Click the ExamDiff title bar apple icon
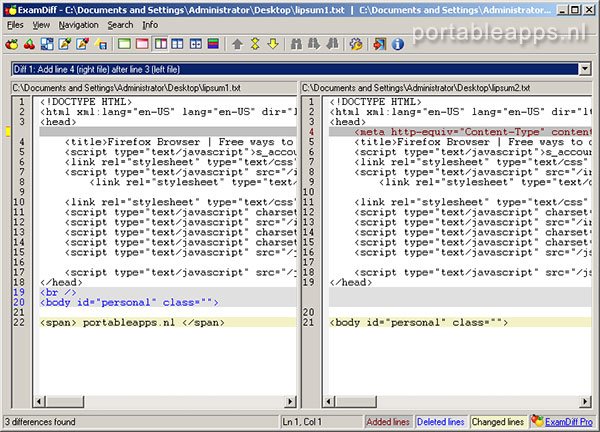 tap(11, 10)
